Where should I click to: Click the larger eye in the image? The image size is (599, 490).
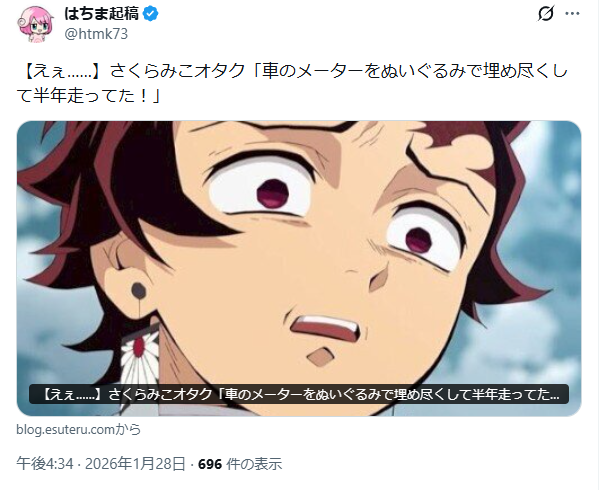tap(264, 190)
